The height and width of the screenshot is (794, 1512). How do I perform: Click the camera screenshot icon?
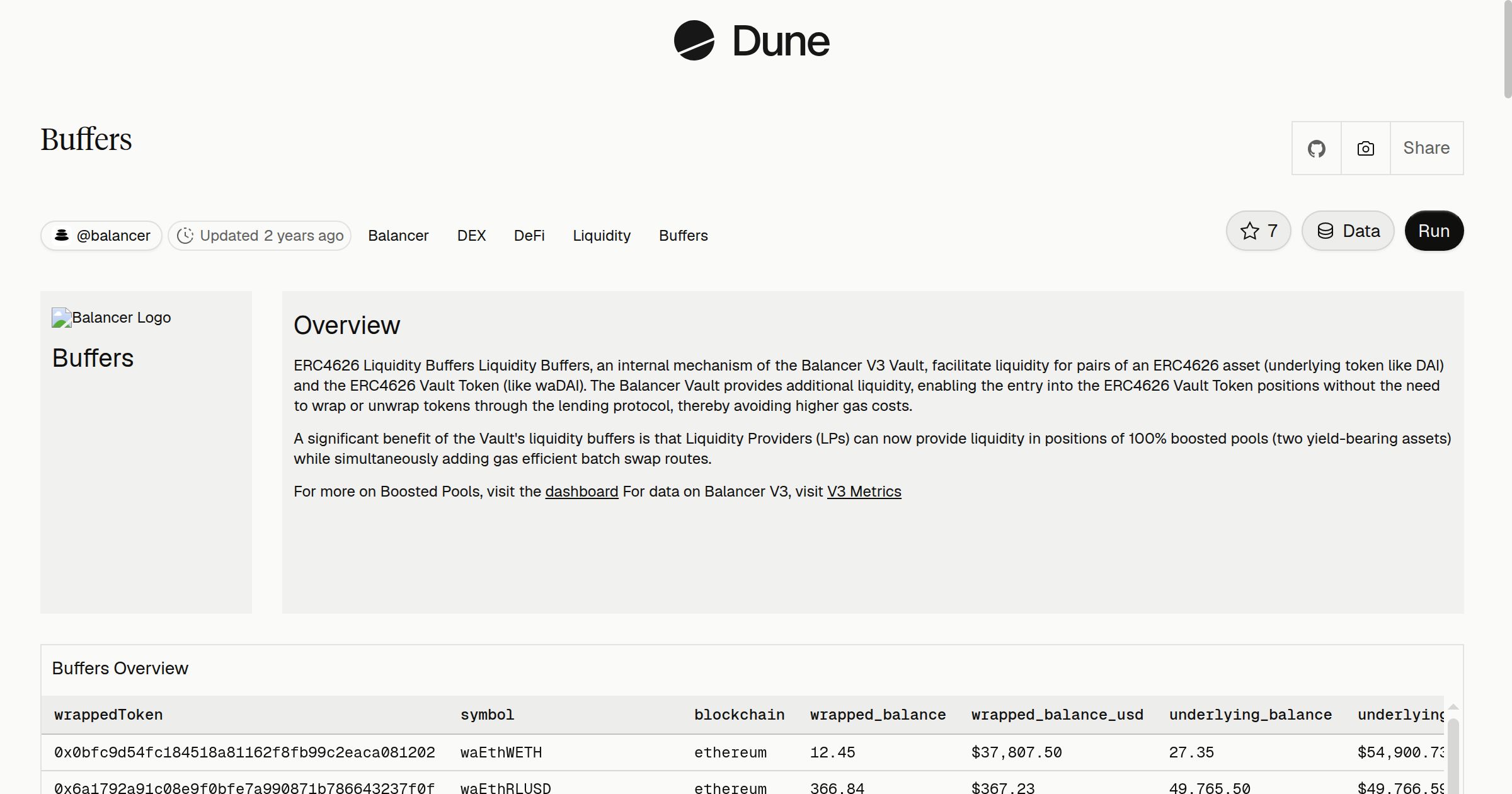tap(1365, 148)
